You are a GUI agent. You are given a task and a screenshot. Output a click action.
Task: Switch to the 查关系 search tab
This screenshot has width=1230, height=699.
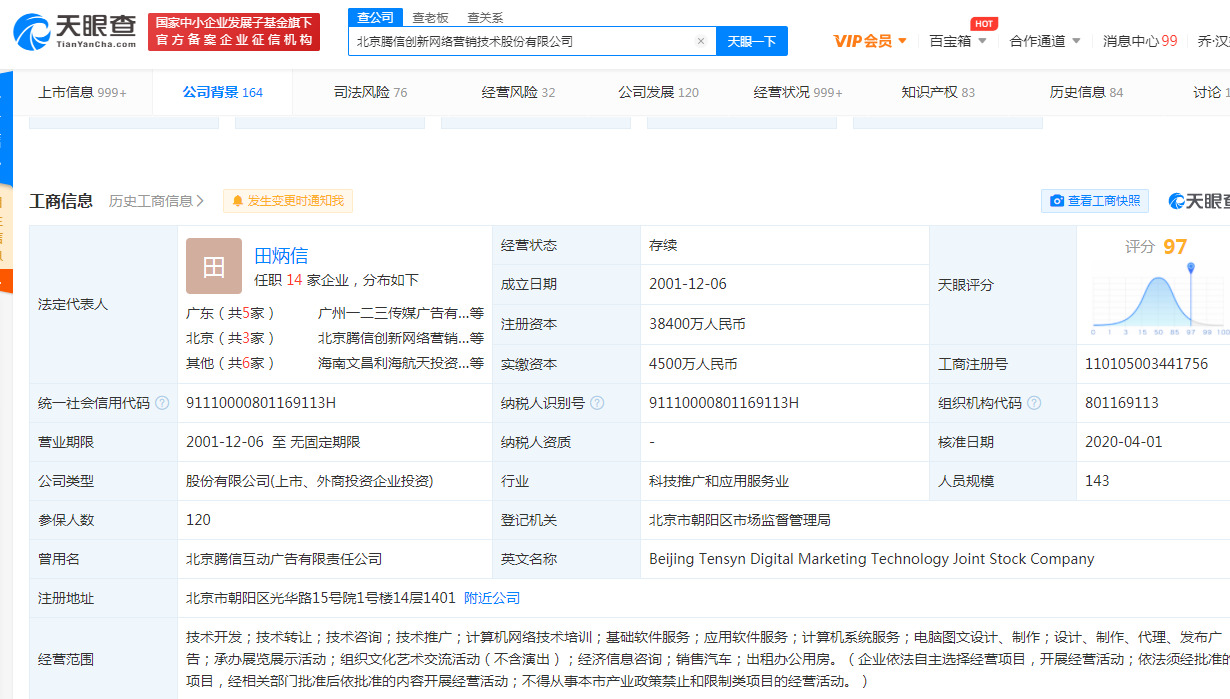[485, 17]
